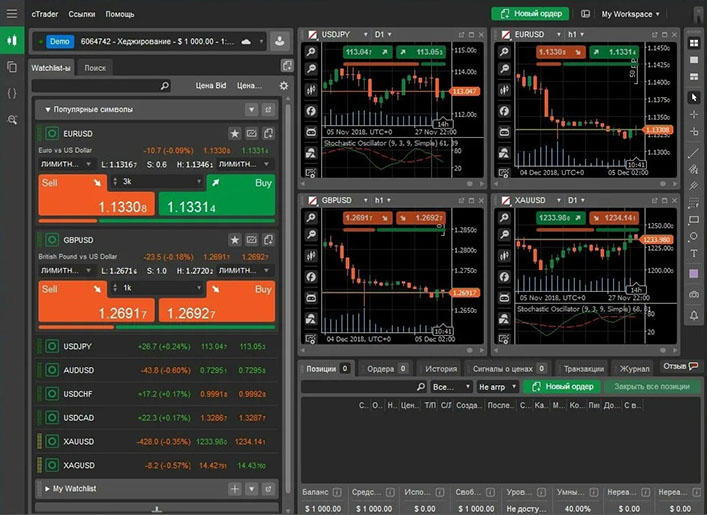Viewport: 707px width, 515px height.
Task: Click the positions search input field
Action: [364, 387]
